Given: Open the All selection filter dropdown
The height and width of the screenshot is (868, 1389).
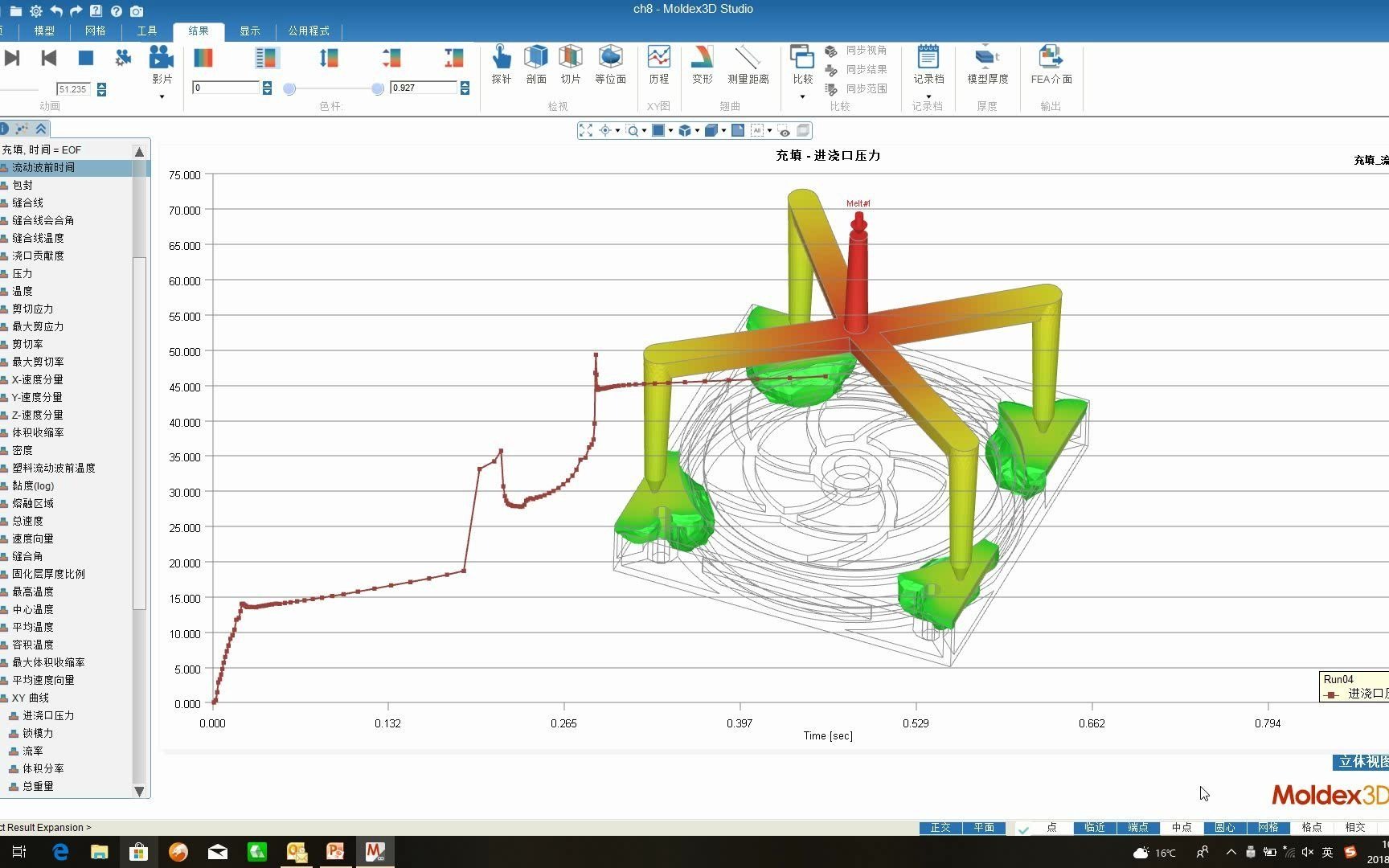Looking at the screenshot, I should 769,130.
